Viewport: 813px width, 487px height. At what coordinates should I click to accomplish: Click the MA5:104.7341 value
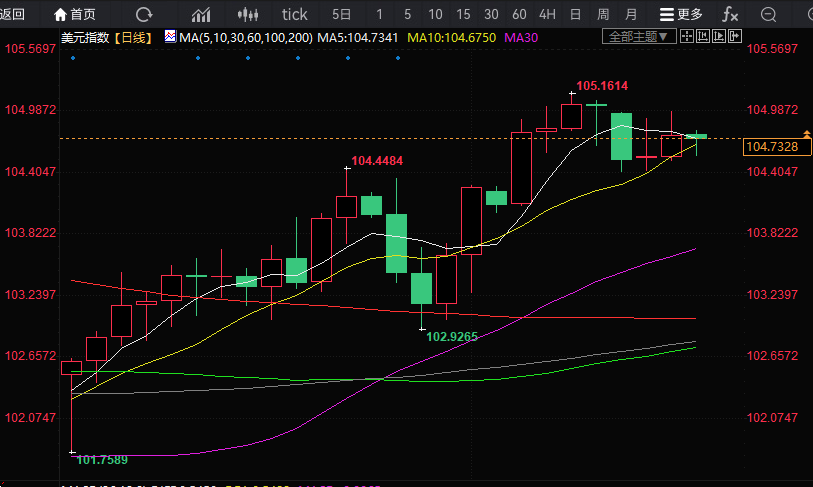(x=358, y=37)
